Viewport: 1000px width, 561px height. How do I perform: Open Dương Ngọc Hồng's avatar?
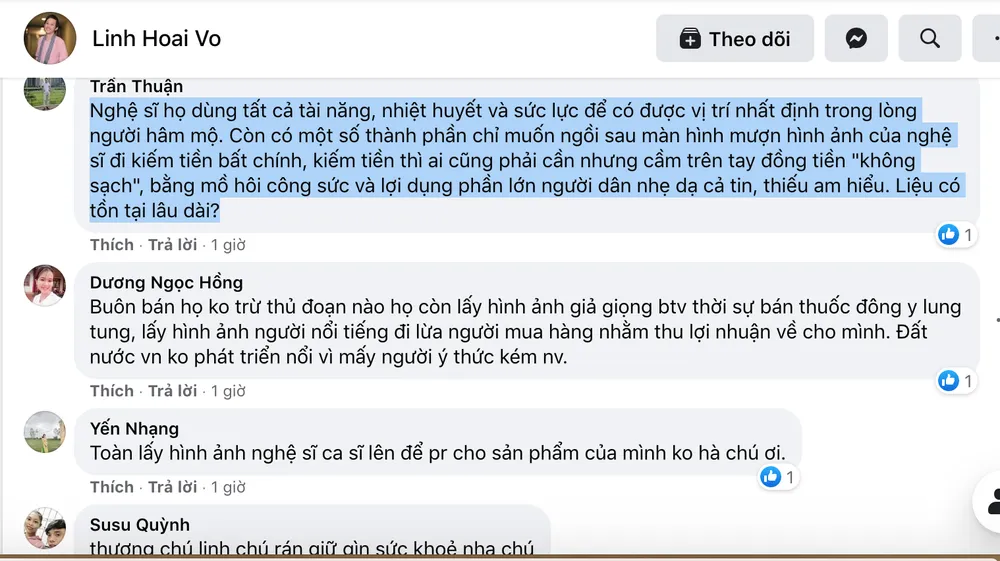click(x=45, y=286)
